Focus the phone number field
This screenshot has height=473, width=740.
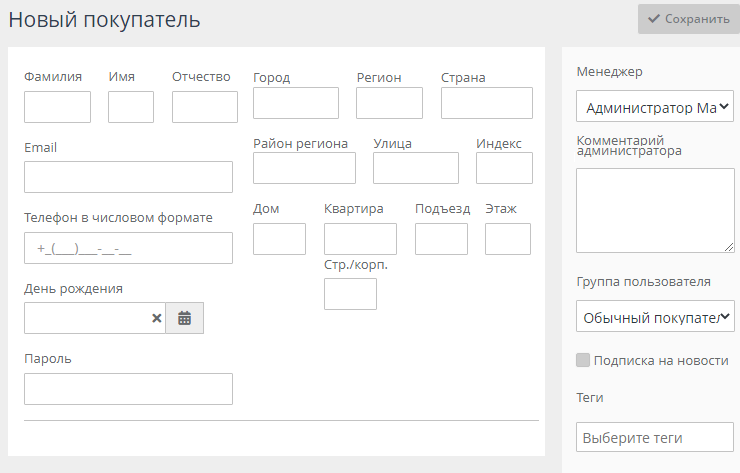tap(128, 248)
